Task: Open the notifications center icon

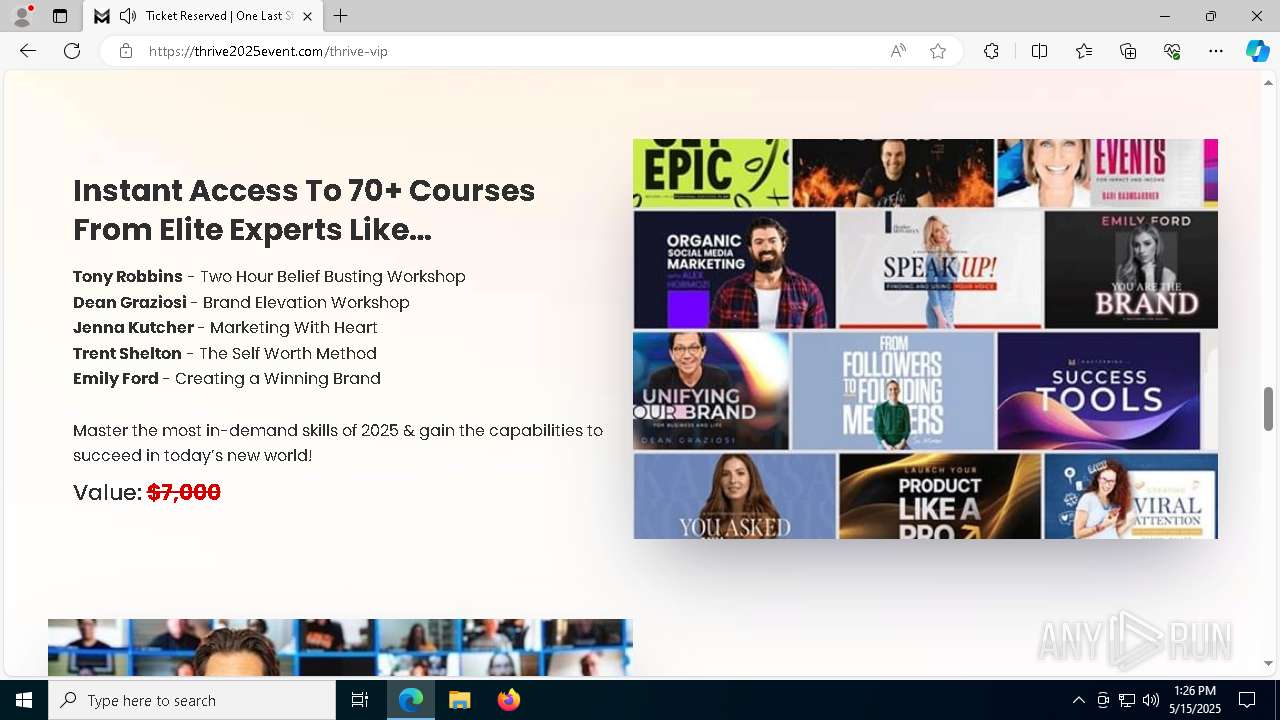Action: tap(1247, 700)
